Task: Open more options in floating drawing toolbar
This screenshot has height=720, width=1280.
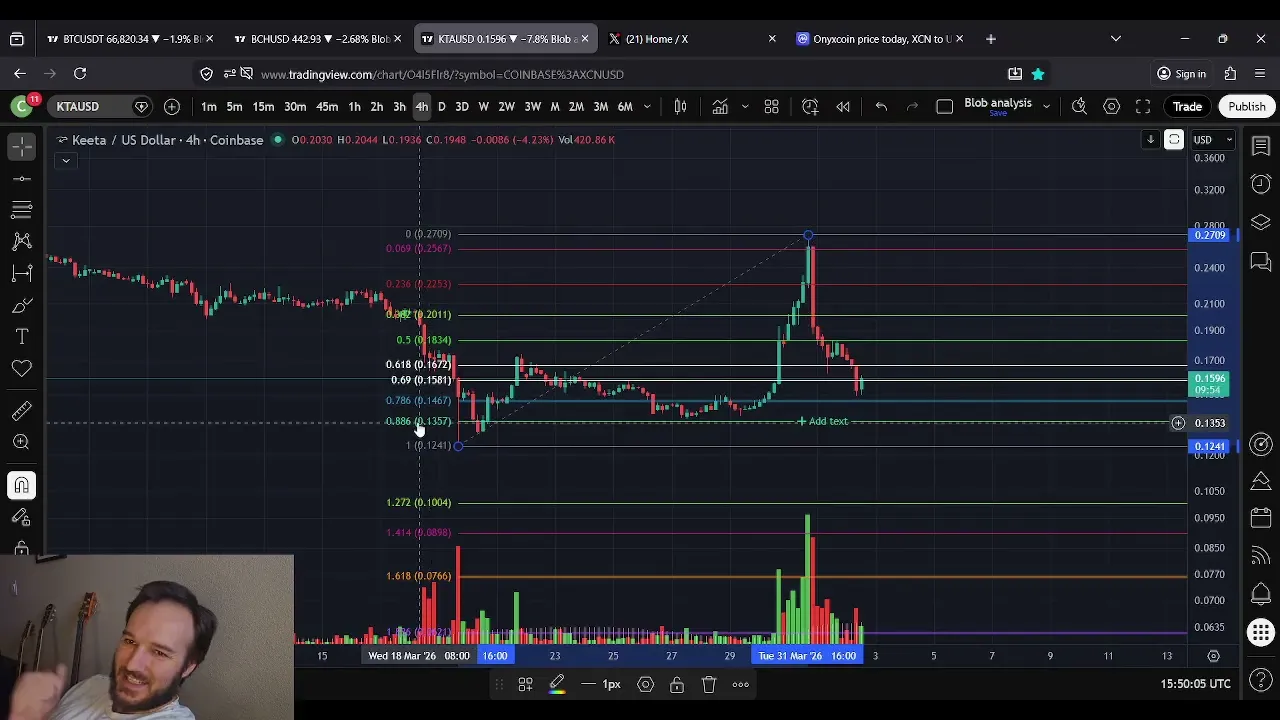Action: [x=741, y=685]
